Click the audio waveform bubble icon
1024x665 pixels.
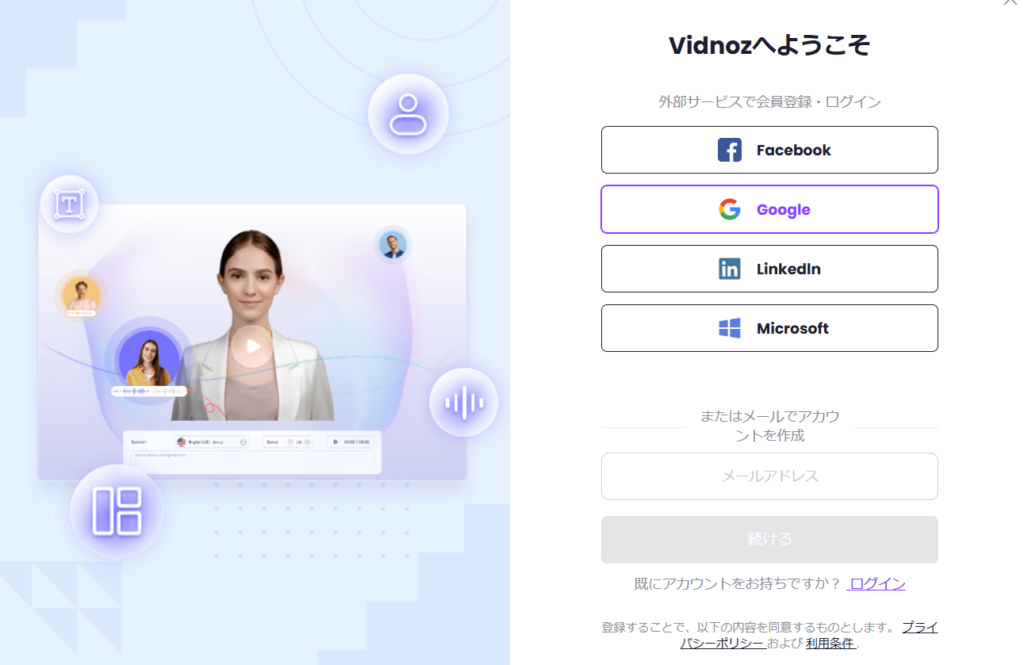[x=464, y=402]
